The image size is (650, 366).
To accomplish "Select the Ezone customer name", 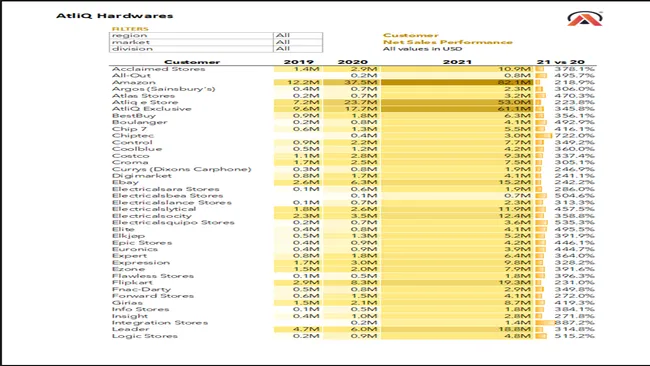I will [x=129, y=269].
